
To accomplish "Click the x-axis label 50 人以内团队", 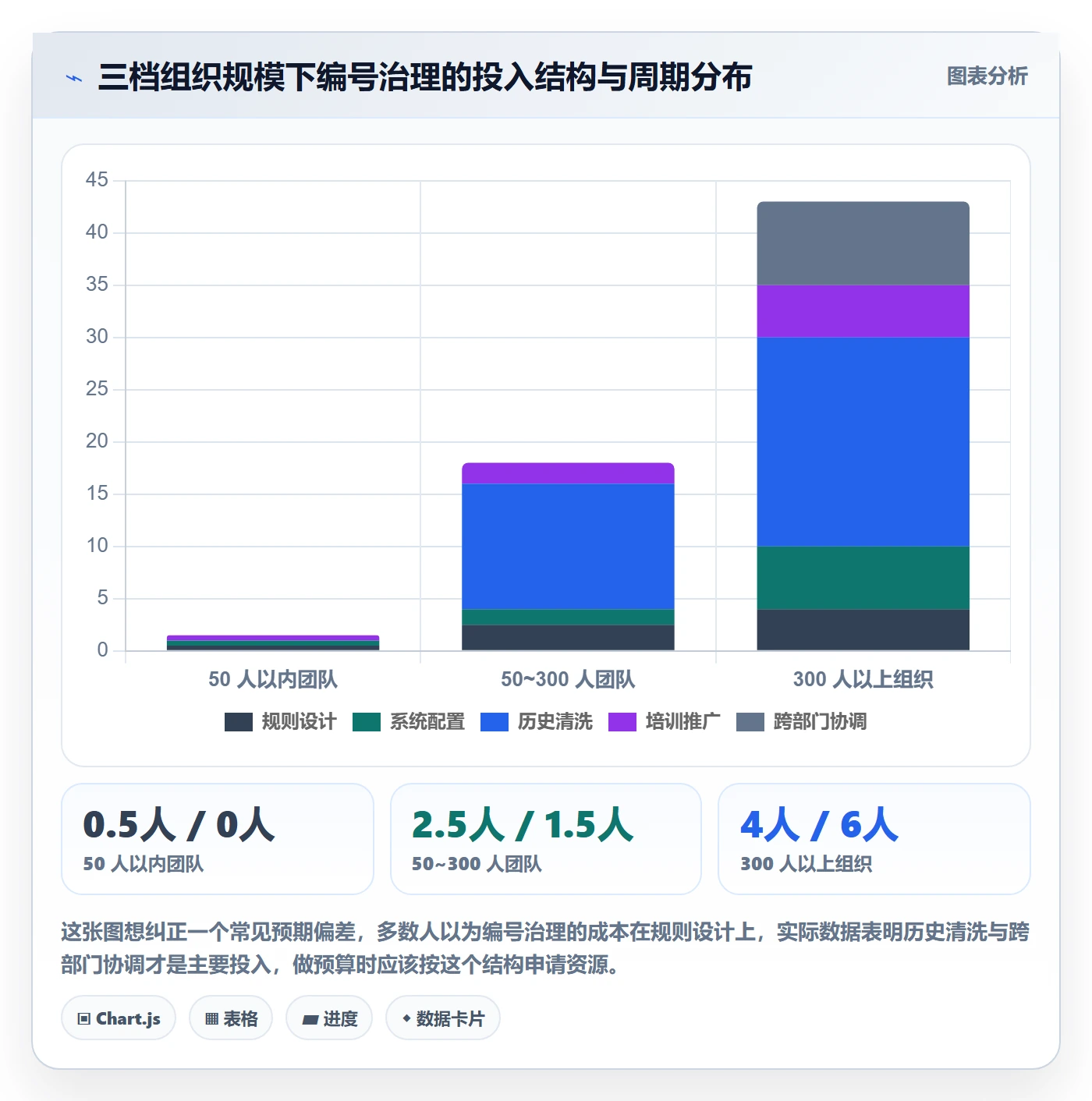I will point(273,679).
